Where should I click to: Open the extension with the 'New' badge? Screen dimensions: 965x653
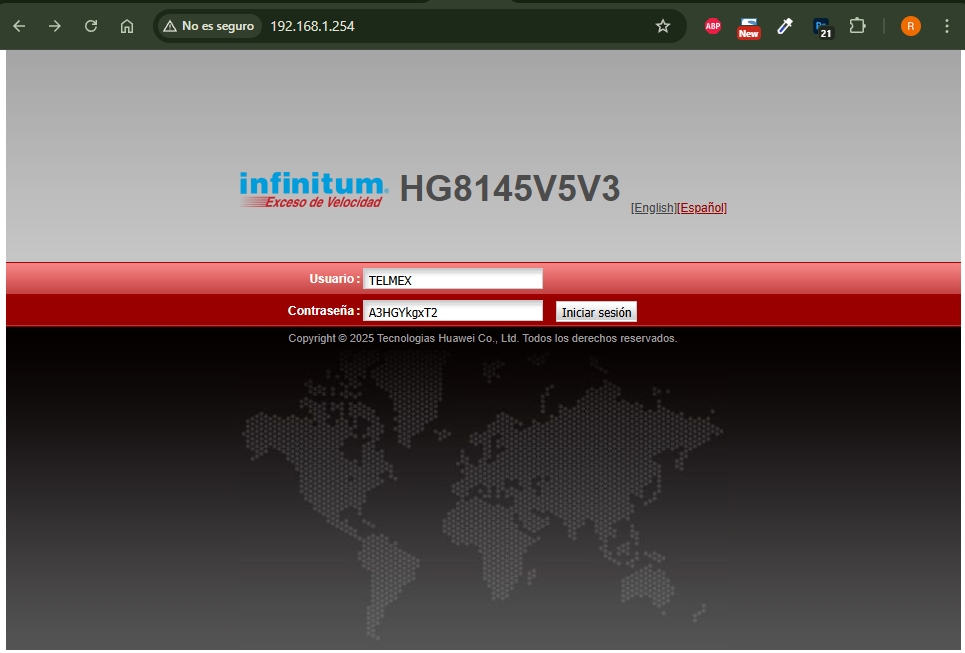coord(748,27)
